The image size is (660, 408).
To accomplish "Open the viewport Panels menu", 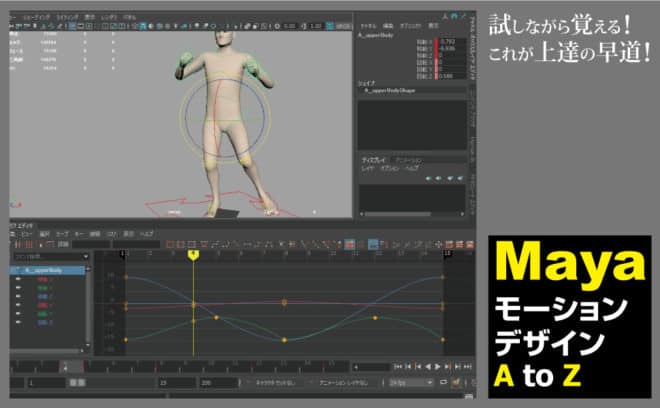I will coord(129,17).
